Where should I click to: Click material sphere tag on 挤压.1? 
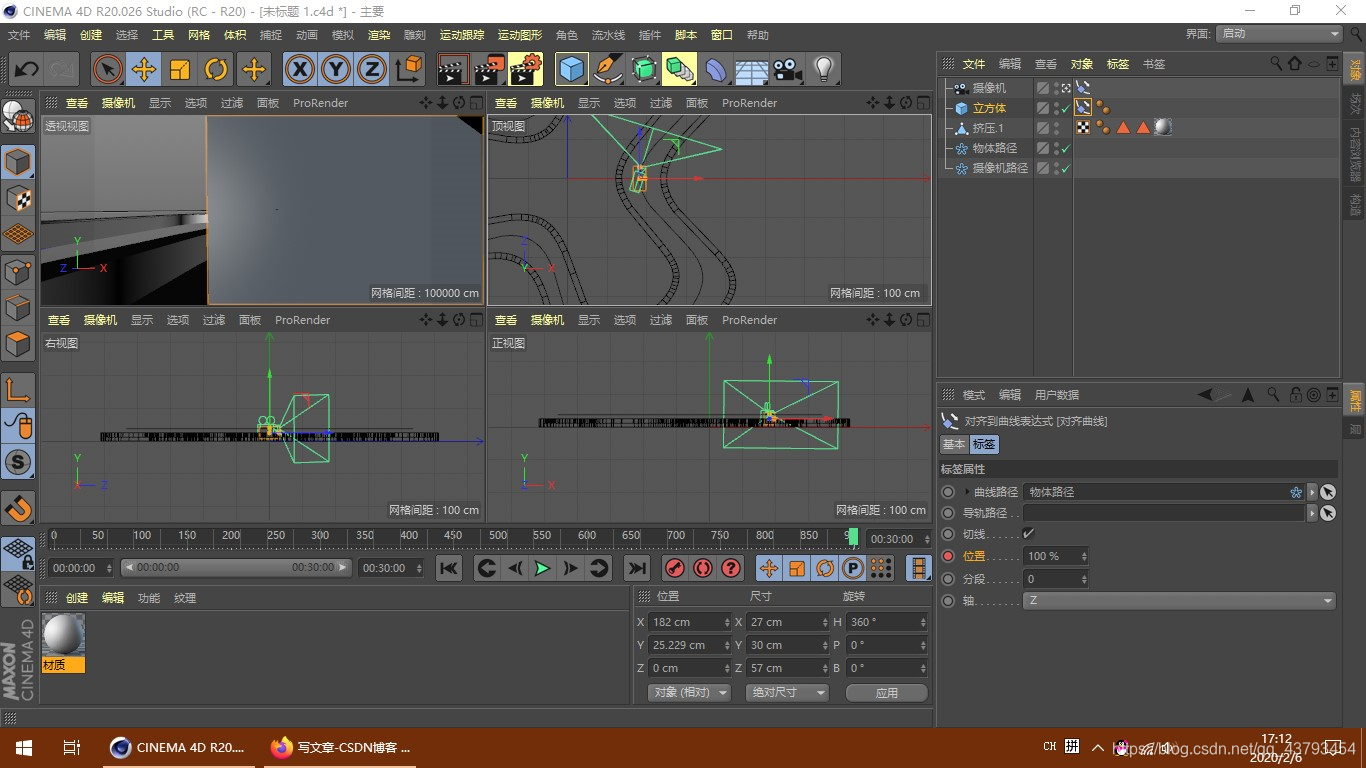click(1163, 127)
